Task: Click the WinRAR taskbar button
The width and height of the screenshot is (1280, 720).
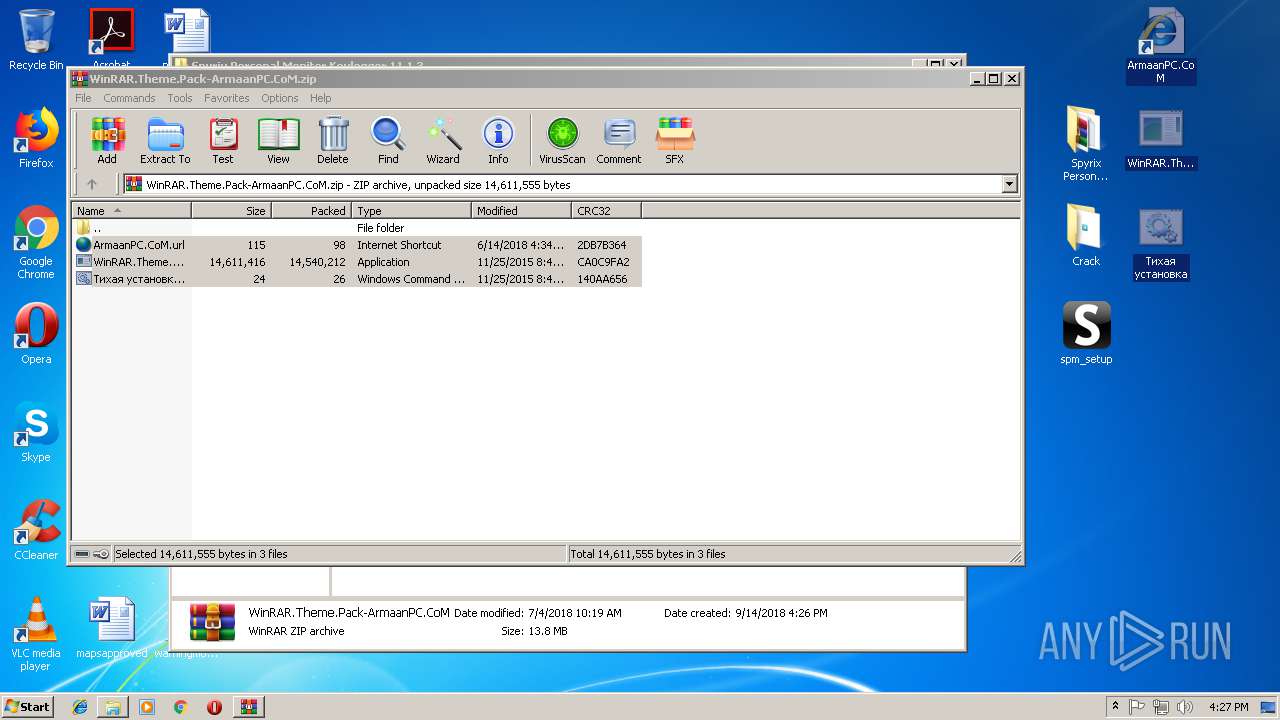Action: 249,707
